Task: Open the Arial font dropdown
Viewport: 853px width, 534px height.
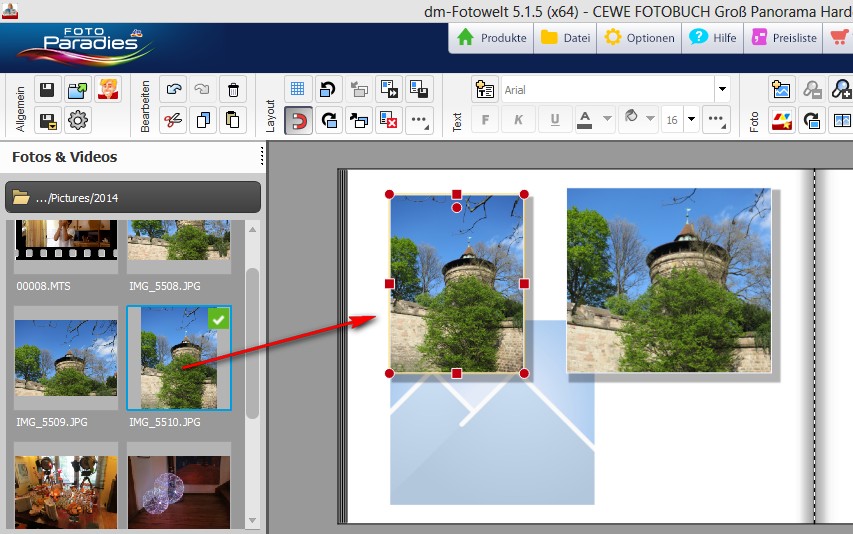Action: coord(722,89)
